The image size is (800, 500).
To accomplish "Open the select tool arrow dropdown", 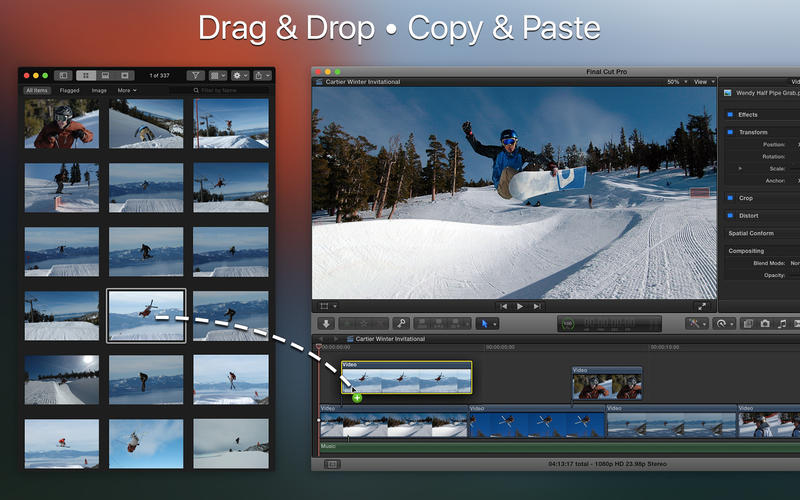I will click(487, 323).
